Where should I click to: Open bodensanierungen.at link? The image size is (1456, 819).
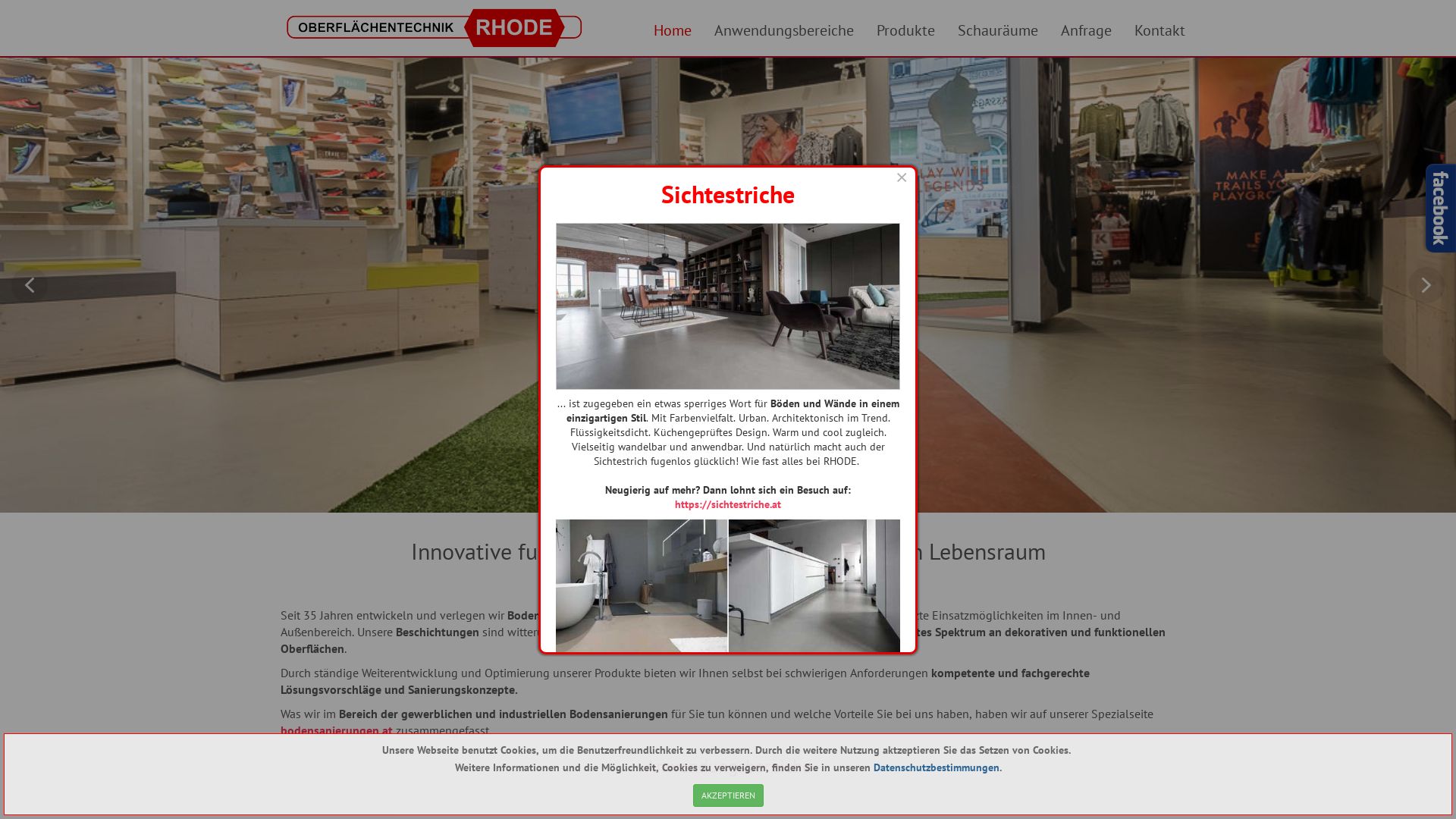click(337, 729)
